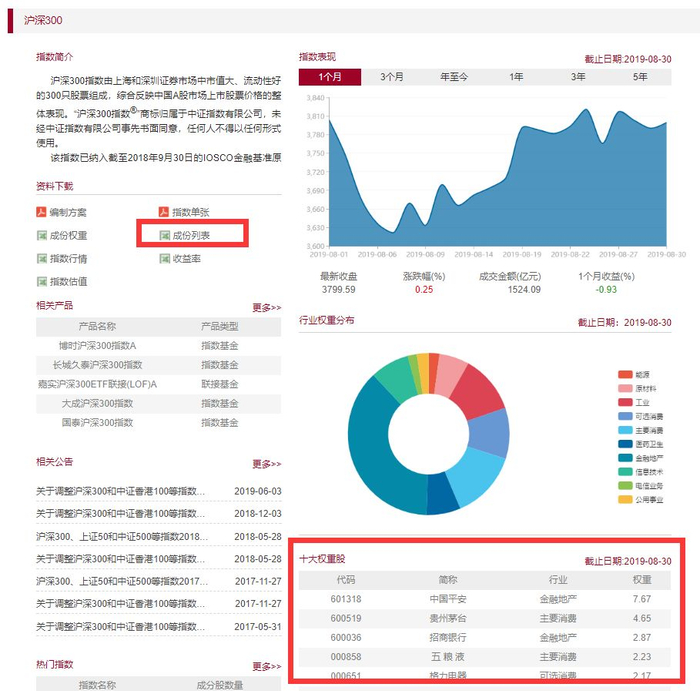This screenshot has width=700, height=691.
Task: Download the 成份列表 spreadsheet icon
Action: pyautogui.click(x=165, y=235)
